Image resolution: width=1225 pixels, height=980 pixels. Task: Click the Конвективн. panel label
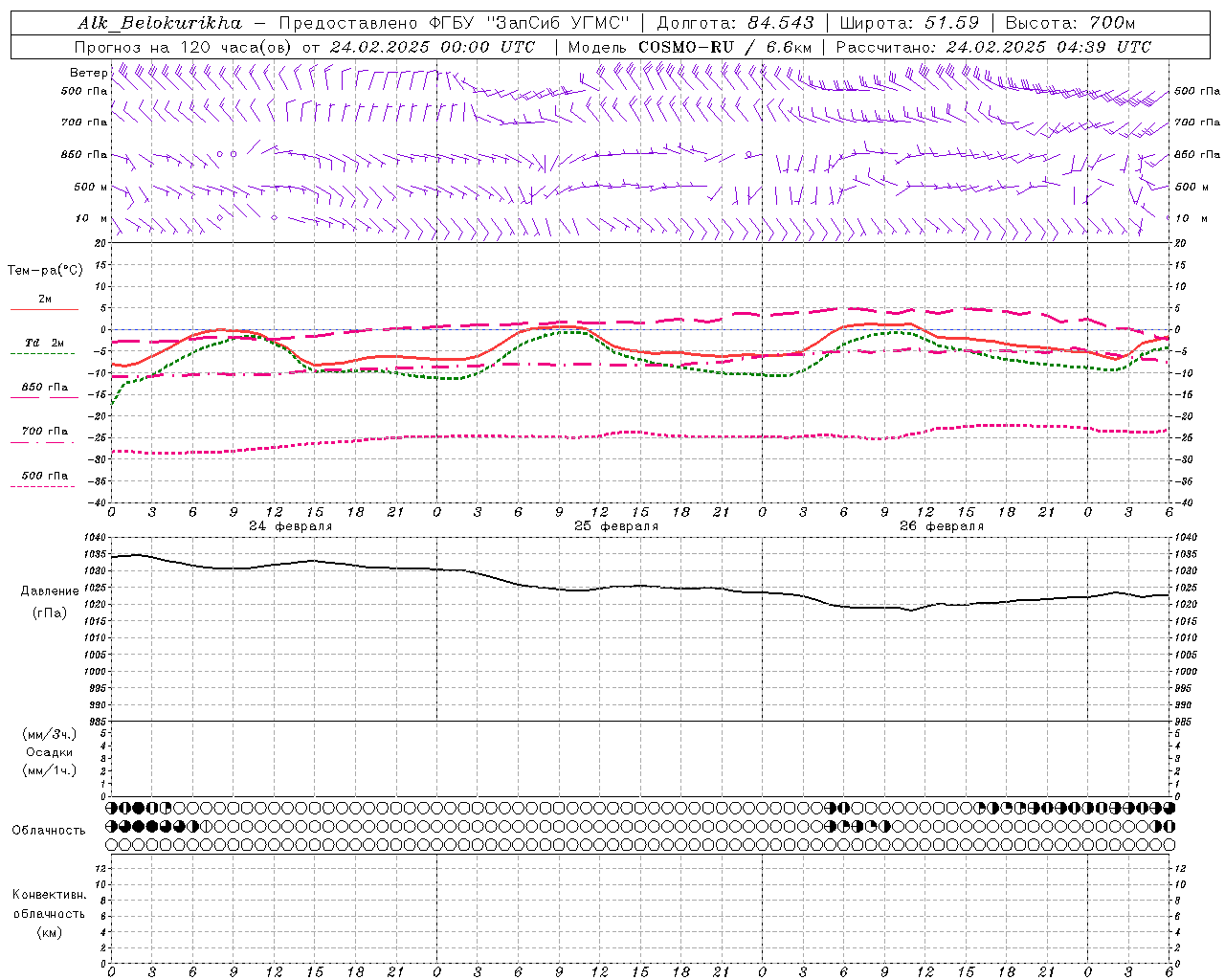[50, 895]
